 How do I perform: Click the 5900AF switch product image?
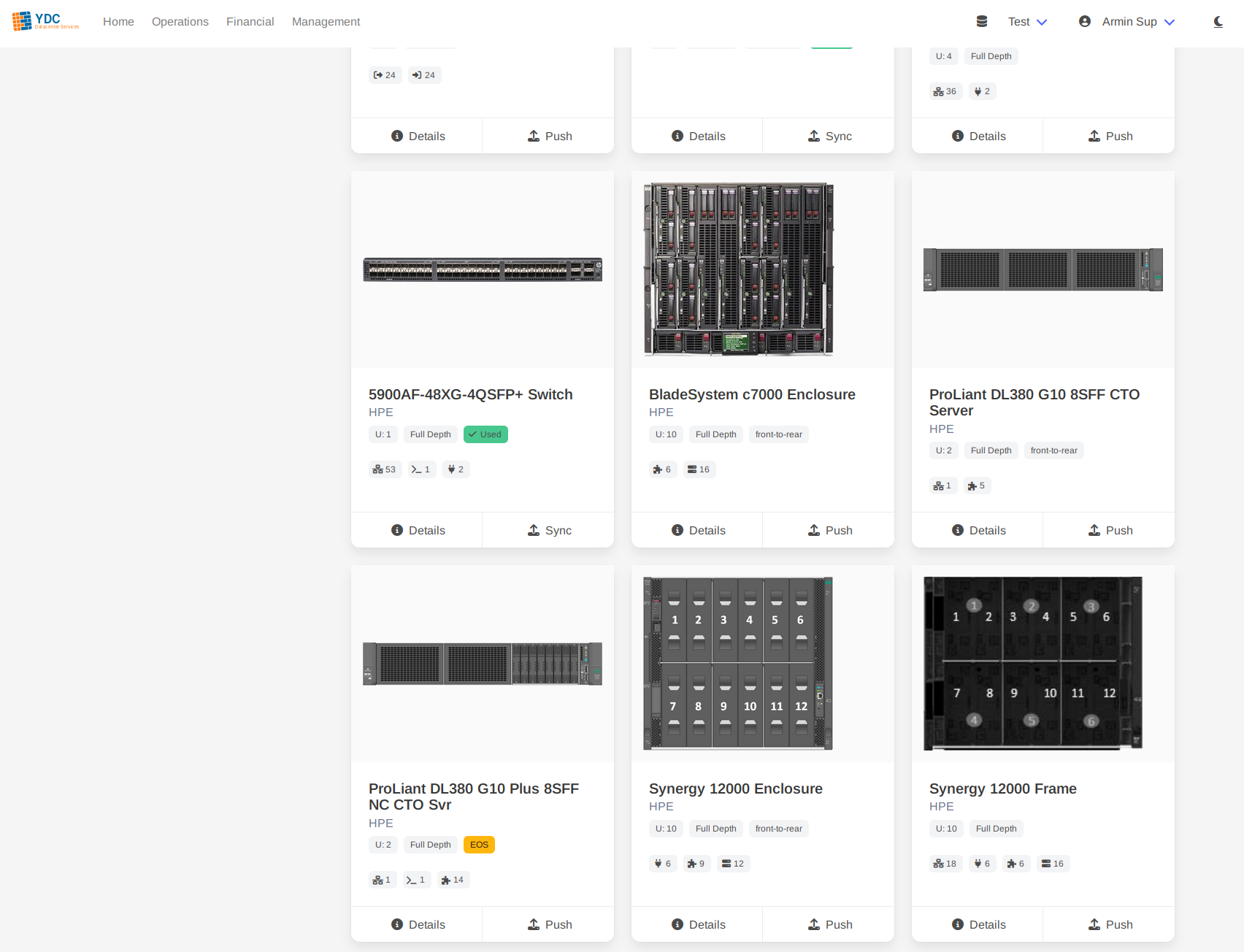pos(483,269)
